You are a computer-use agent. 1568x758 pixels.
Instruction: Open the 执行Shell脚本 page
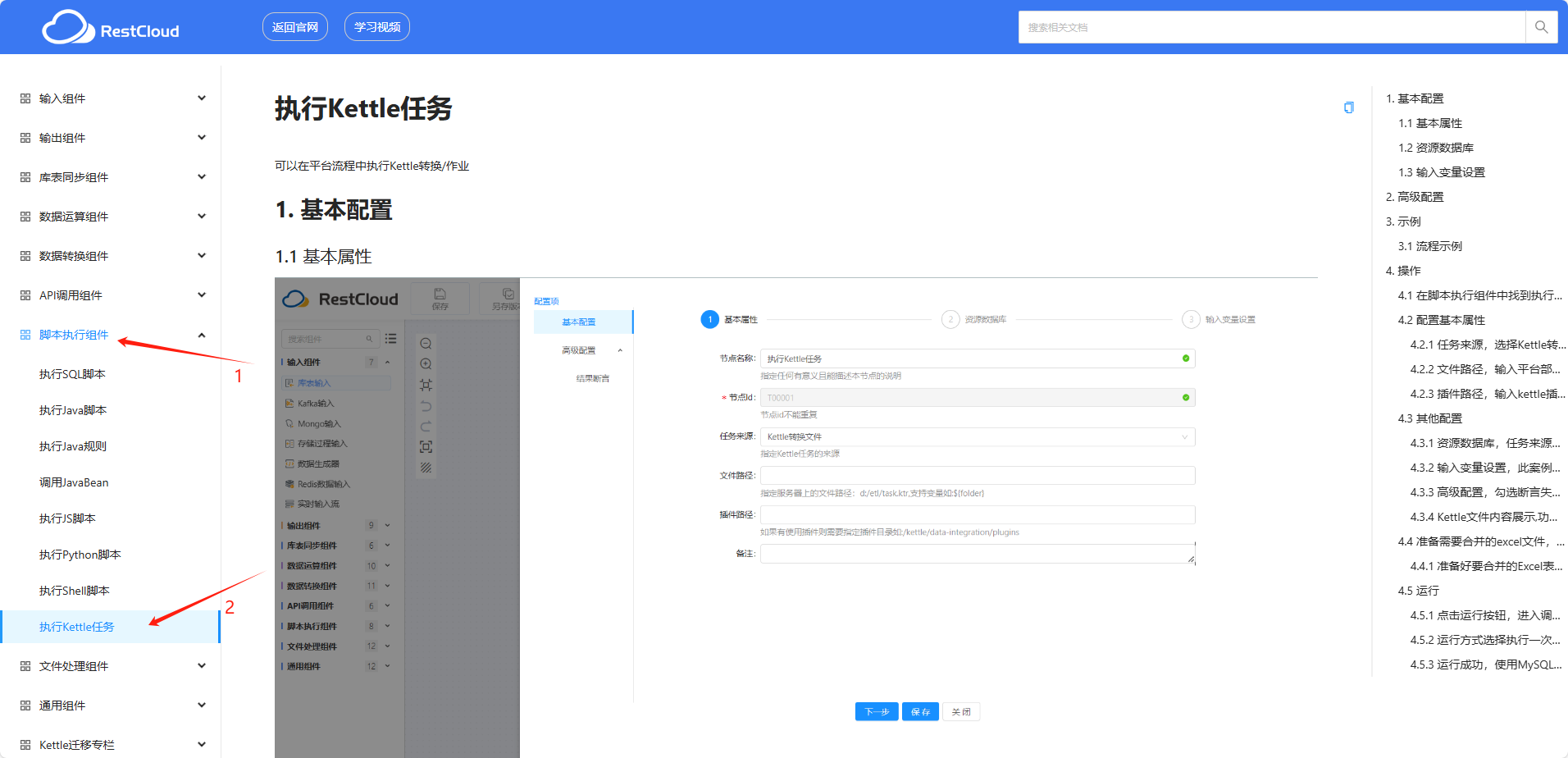point(75,591)
